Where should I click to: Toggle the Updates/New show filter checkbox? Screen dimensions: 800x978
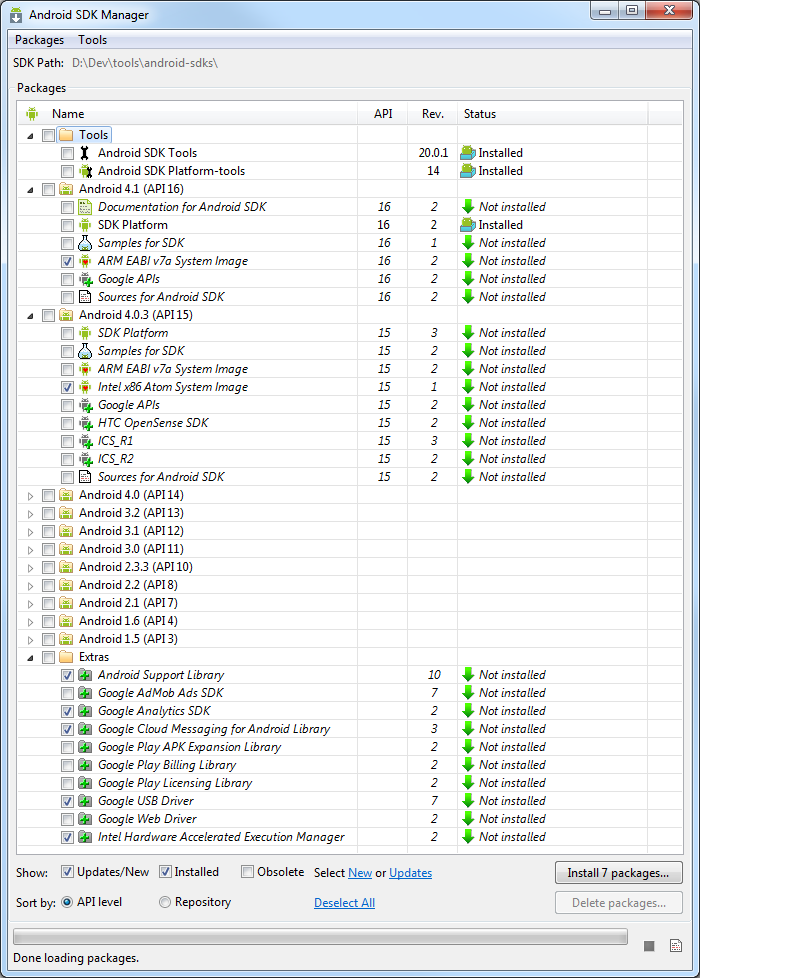coord(67,872)
